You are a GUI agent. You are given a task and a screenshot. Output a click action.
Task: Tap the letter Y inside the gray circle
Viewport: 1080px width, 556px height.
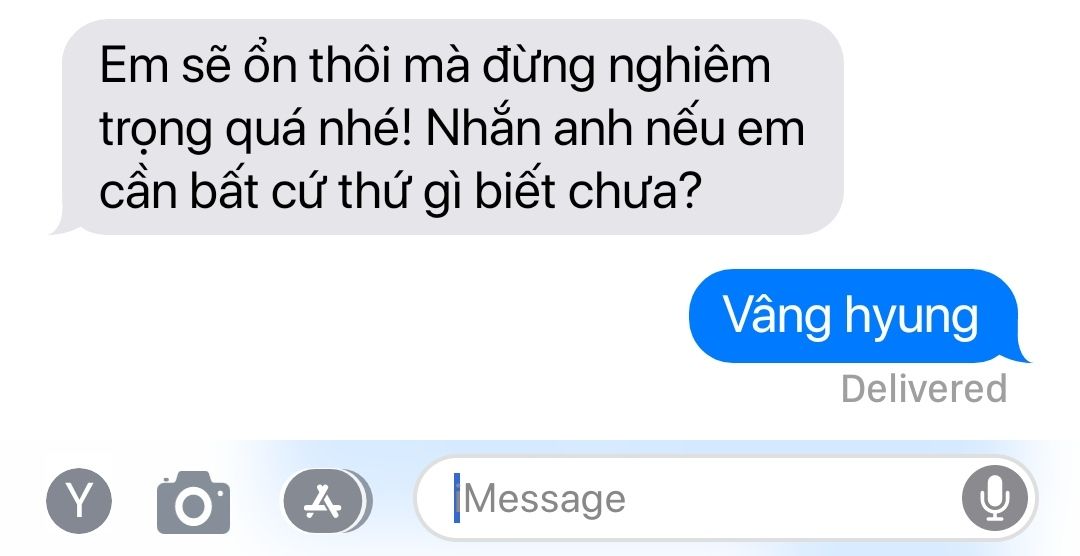[x=79, y=501]
